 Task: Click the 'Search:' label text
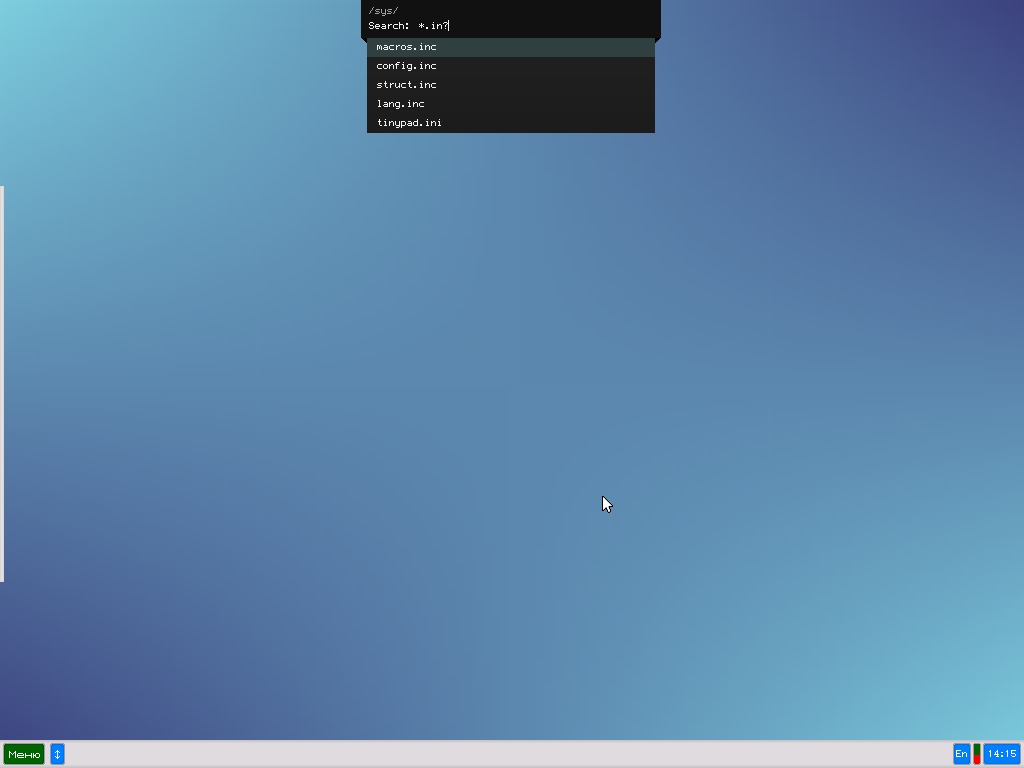click(389, 26)
